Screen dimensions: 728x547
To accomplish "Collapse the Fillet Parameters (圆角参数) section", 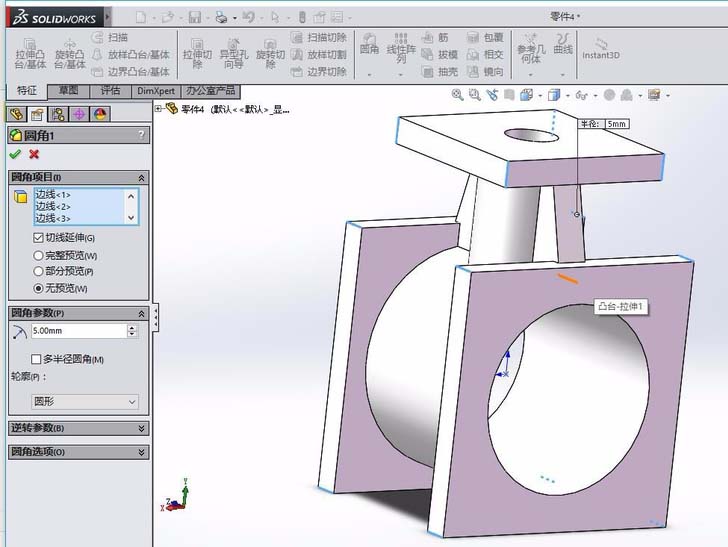I will click(x=142, y=313).
